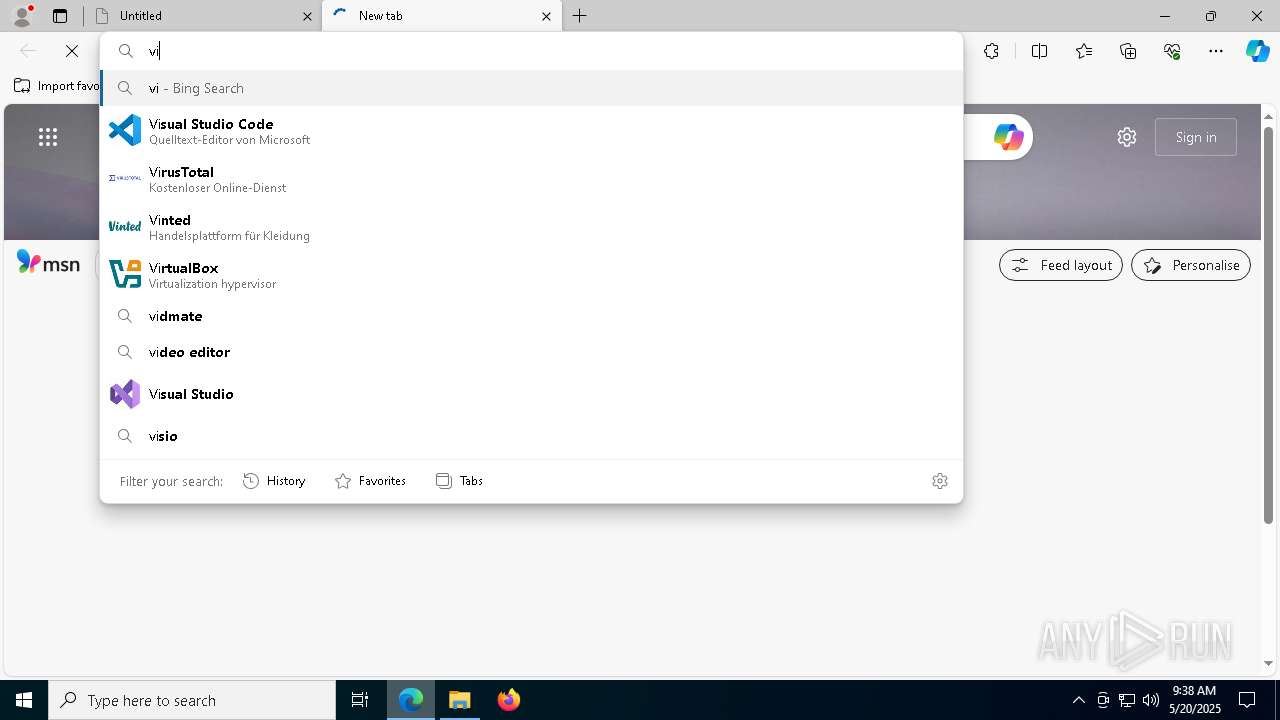Choose the Visual Studio suggestion
Screen dimensions: 1280x720
(x=531, y=394)
